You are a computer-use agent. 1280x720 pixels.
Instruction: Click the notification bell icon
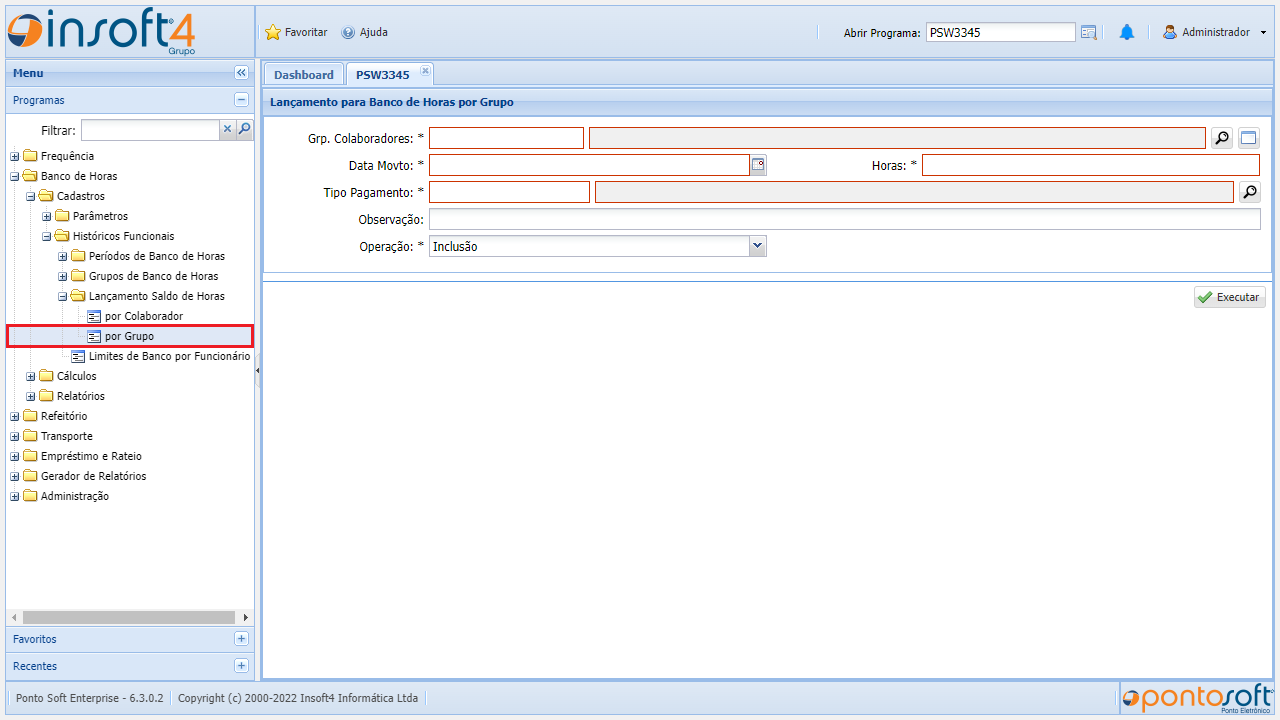click(1127, 32)
